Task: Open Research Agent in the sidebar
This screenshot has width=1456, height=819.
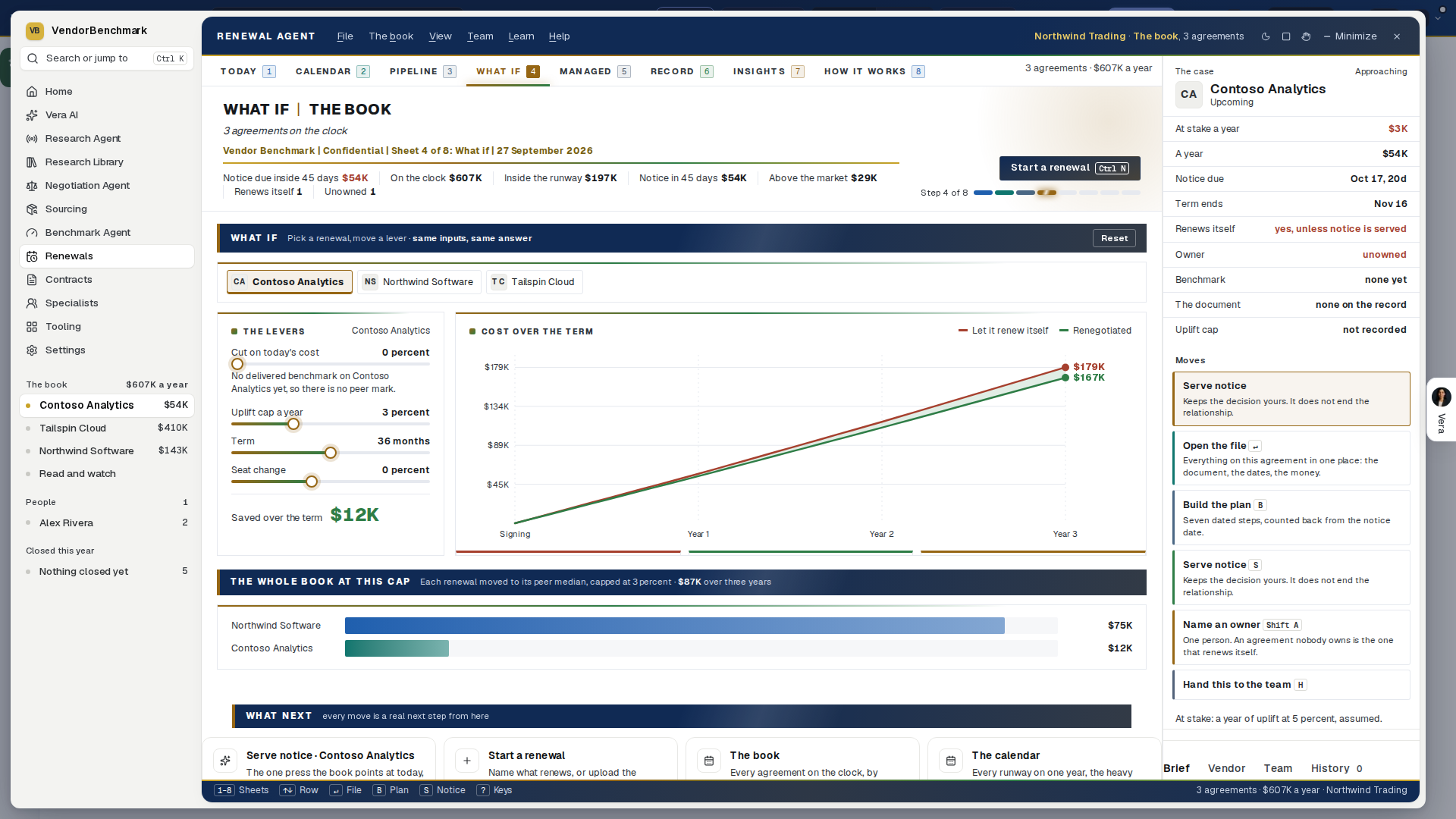Action: [x=106, y=139]
